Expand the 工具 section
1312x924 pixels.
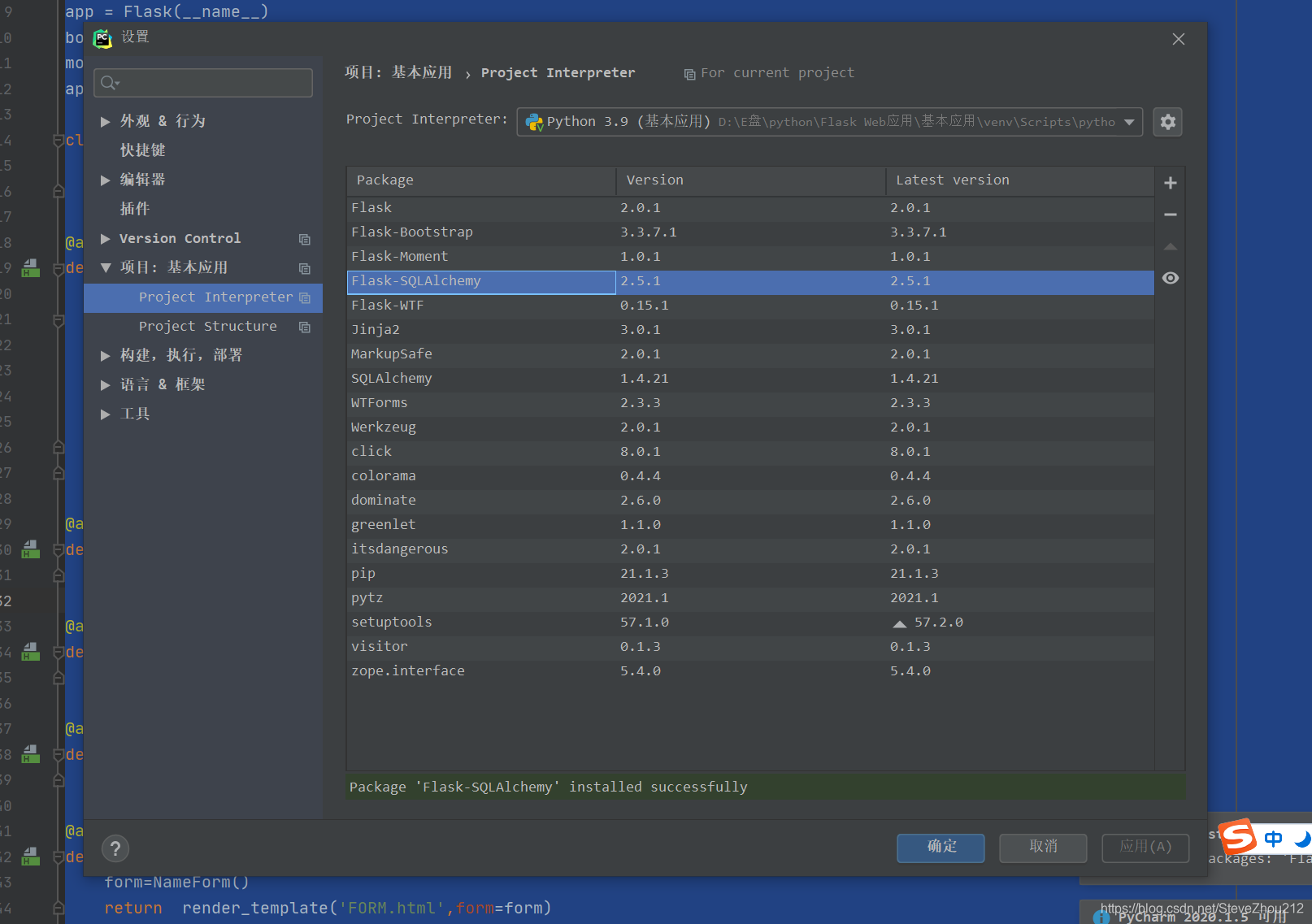click(105, 414)
